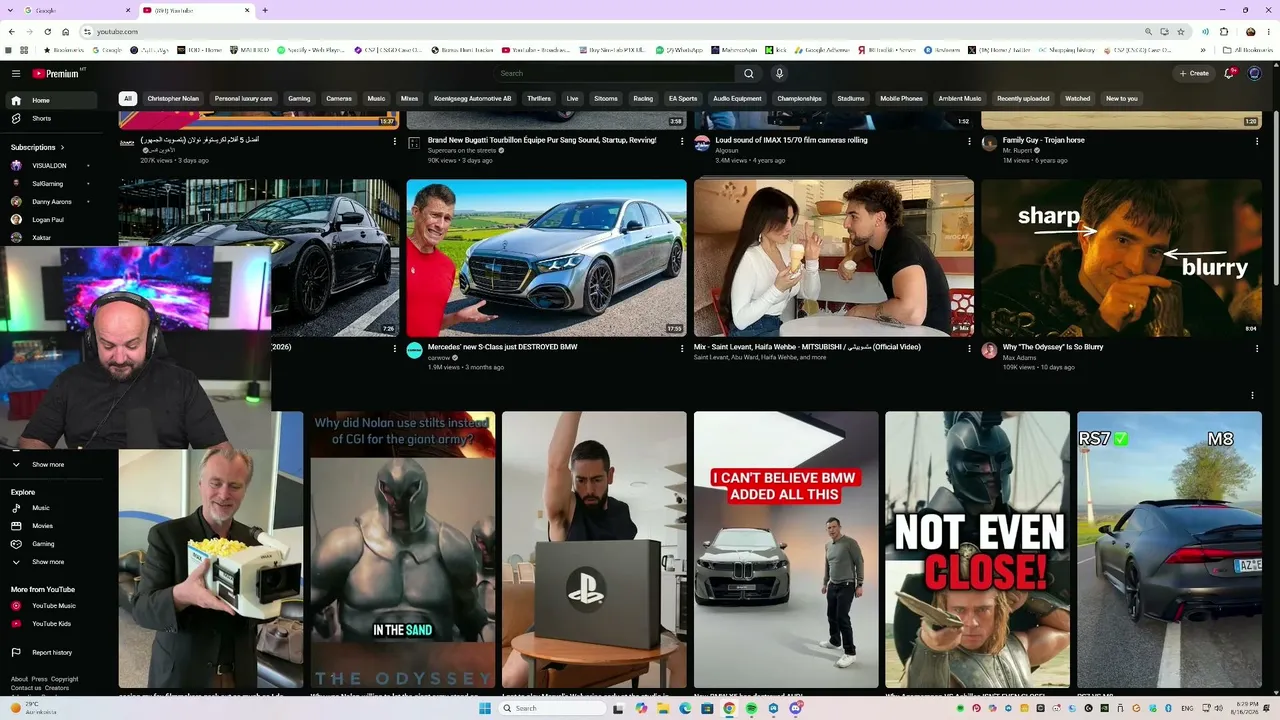Open the Danny Aarons subscription channel
The height and width of the screenshot is (720, 1280).
(x=50, y=201)
